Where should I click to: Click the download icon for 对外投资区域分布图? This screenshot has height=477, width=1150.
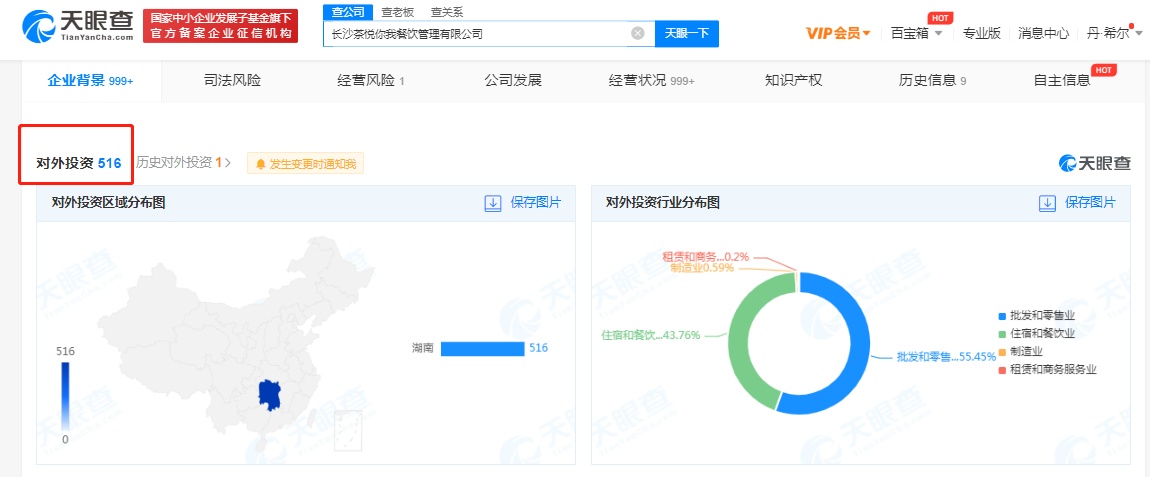click(493, 203)
